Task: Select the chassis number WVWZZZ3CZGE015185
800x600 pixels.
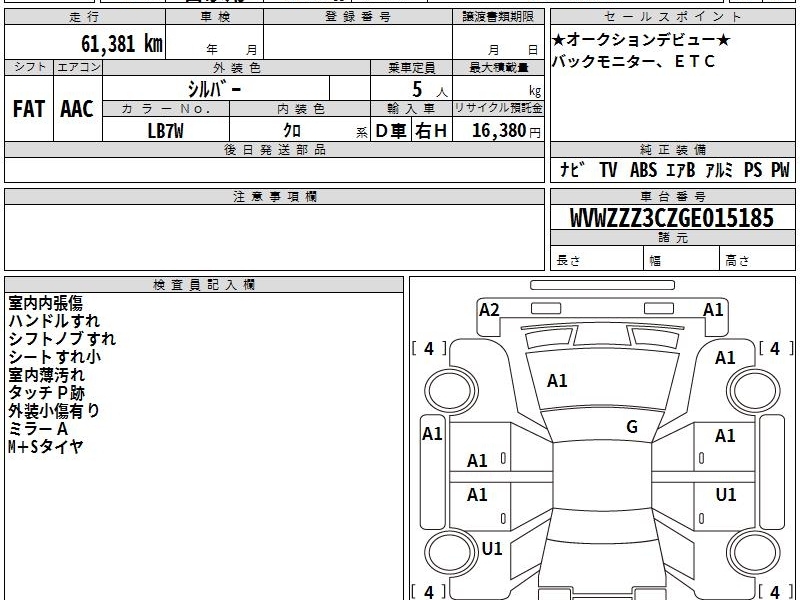Action: (672, 218)
